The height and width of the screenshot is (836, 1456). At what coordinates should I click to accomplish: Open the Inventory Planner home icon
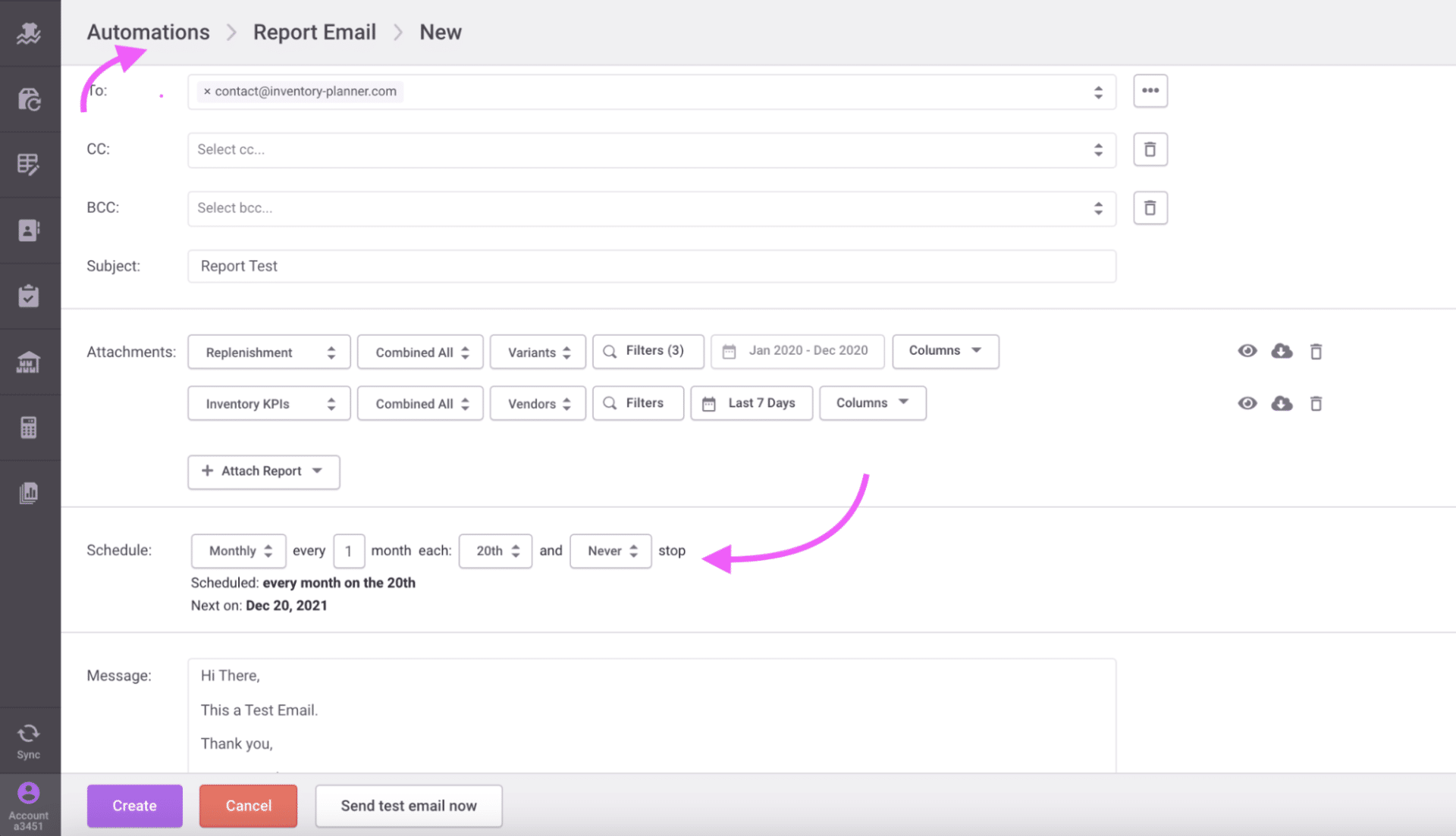pos(30,33)
